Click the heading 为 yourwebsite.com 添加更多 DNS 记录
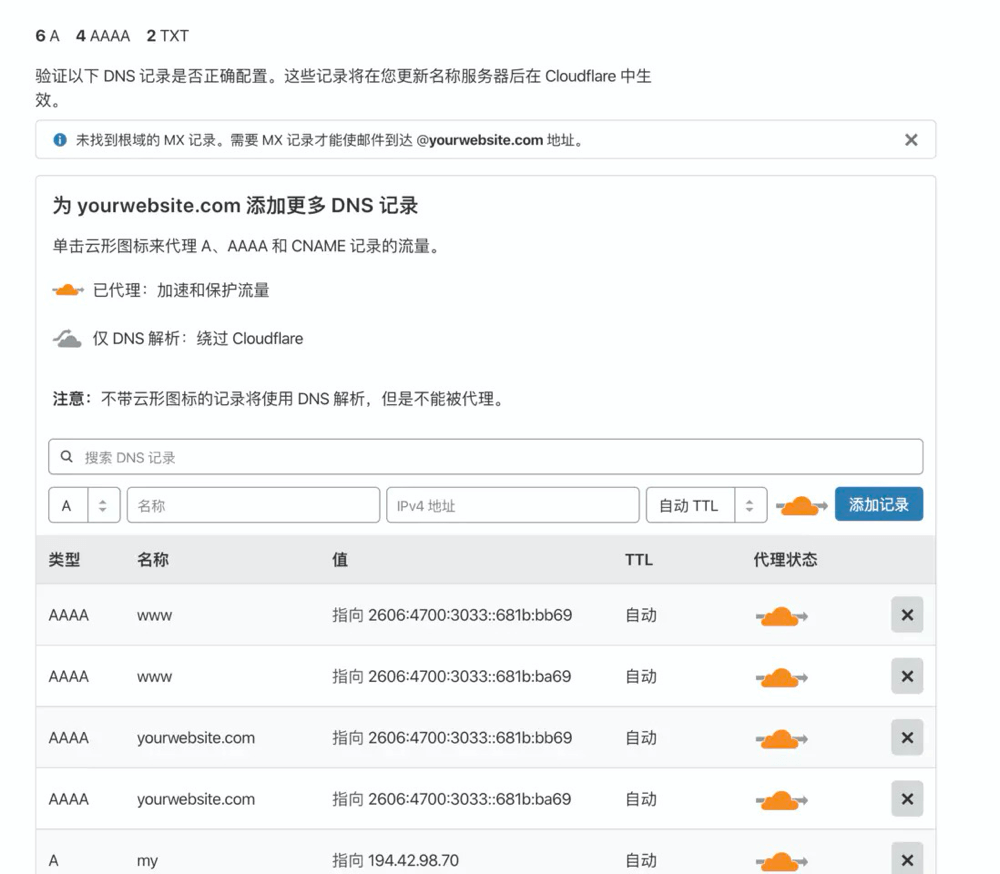 tap(235, 205)
